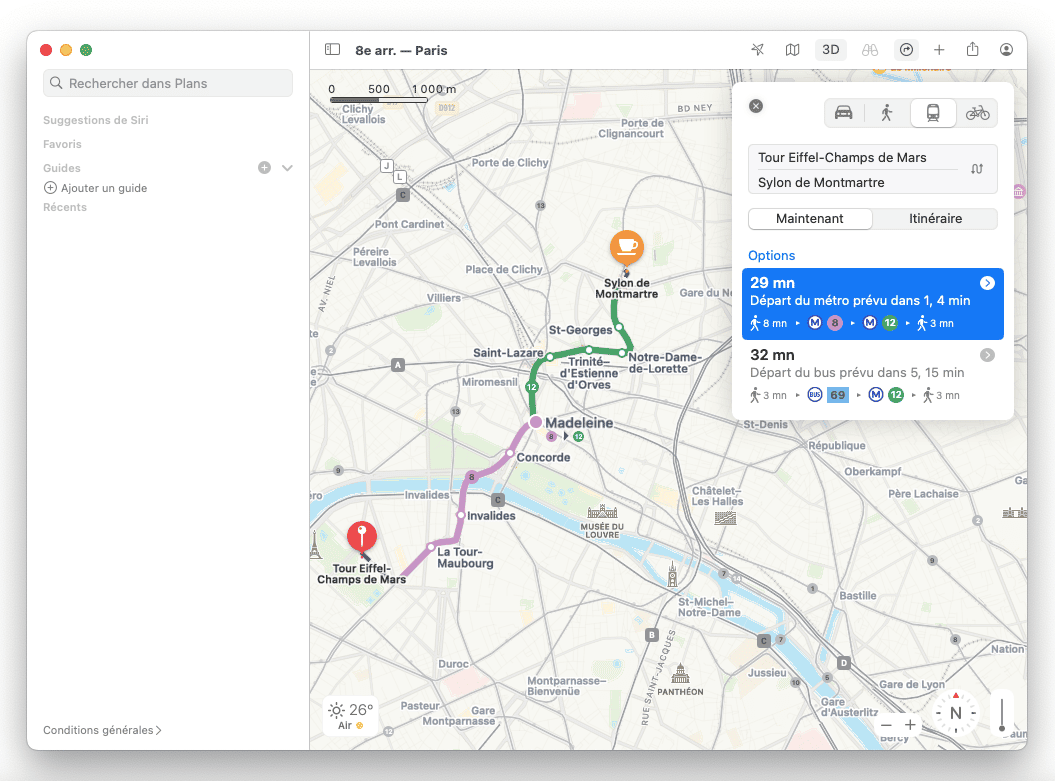Click the Trinité-d'Estienne d'Orves label

[x=589, y=373]
